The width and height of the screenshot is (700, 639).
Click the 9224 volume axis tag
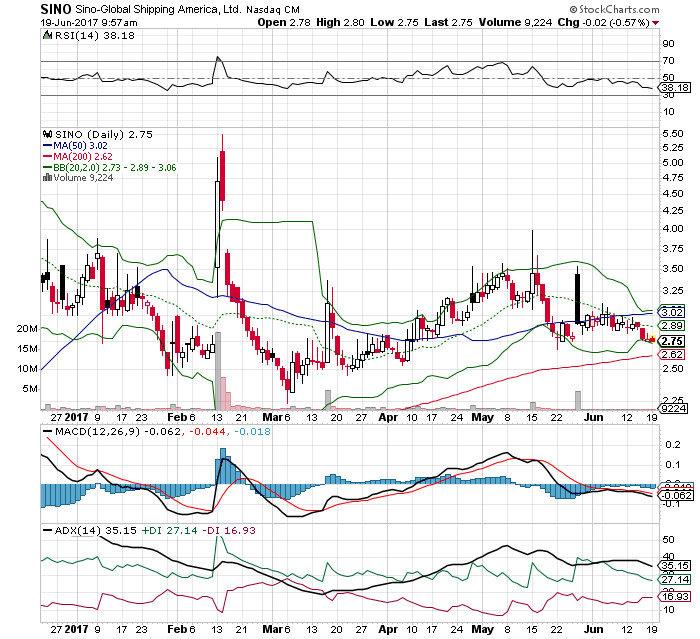673,408
